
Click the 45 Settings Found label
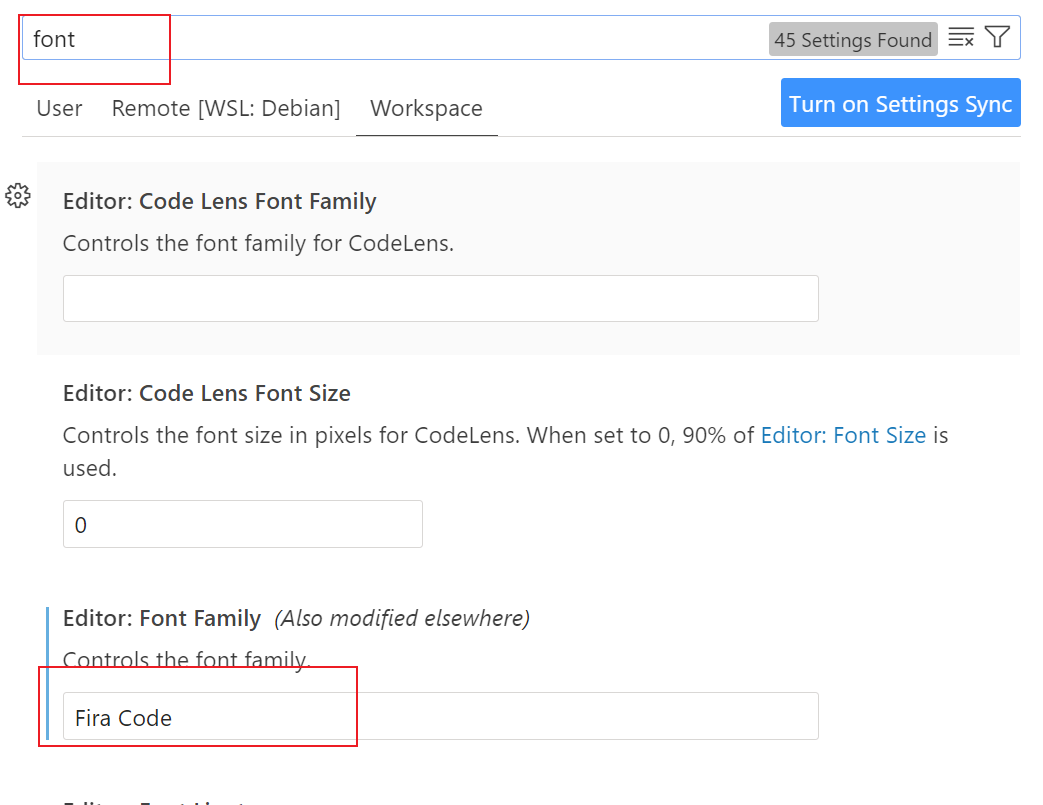click(x=853, y=39)
